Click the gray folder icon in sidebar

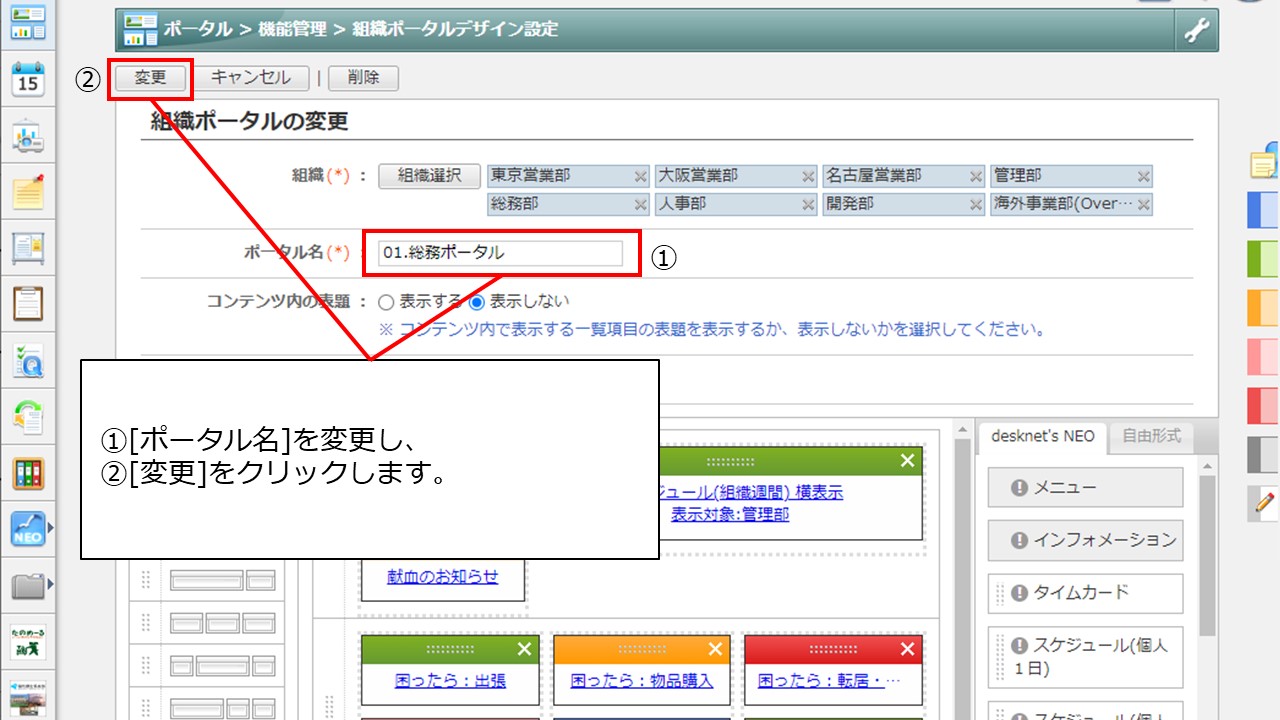coord(28,586)
